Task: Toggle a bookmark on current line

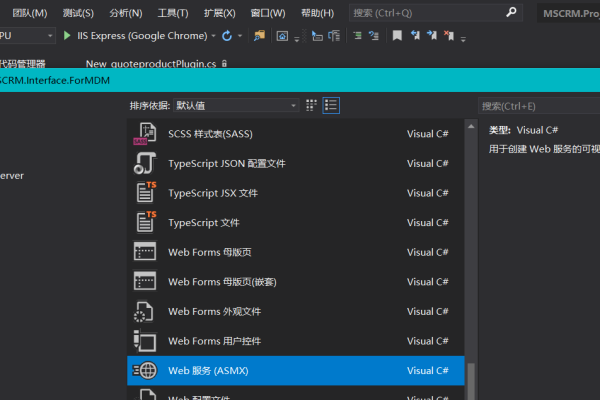Action: tap(397, 36)
